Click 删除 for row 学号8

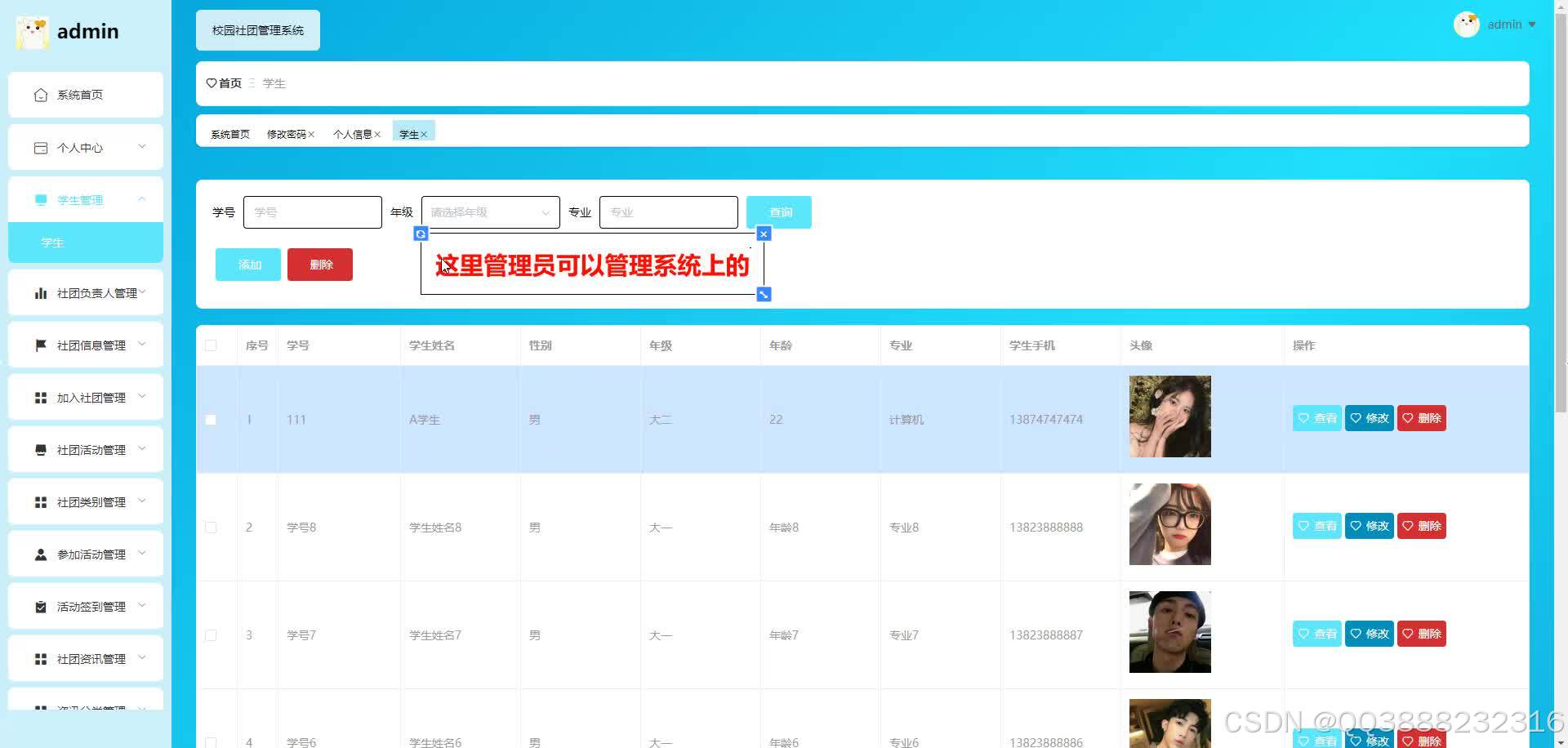coord(1422,526)
